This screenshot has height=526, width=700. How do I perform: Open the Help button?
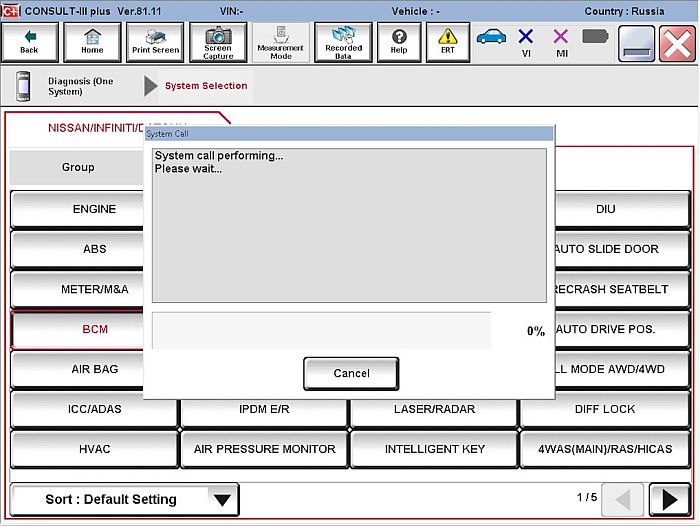pyautogui.click(x=399, y=42)
